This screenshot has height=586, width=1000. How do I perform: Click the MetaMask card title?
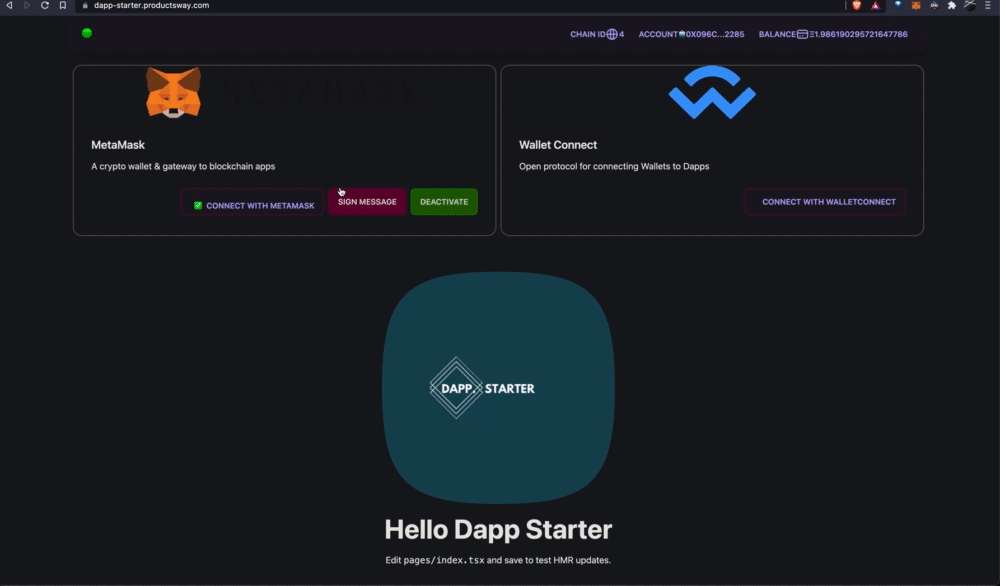[118, 145]
